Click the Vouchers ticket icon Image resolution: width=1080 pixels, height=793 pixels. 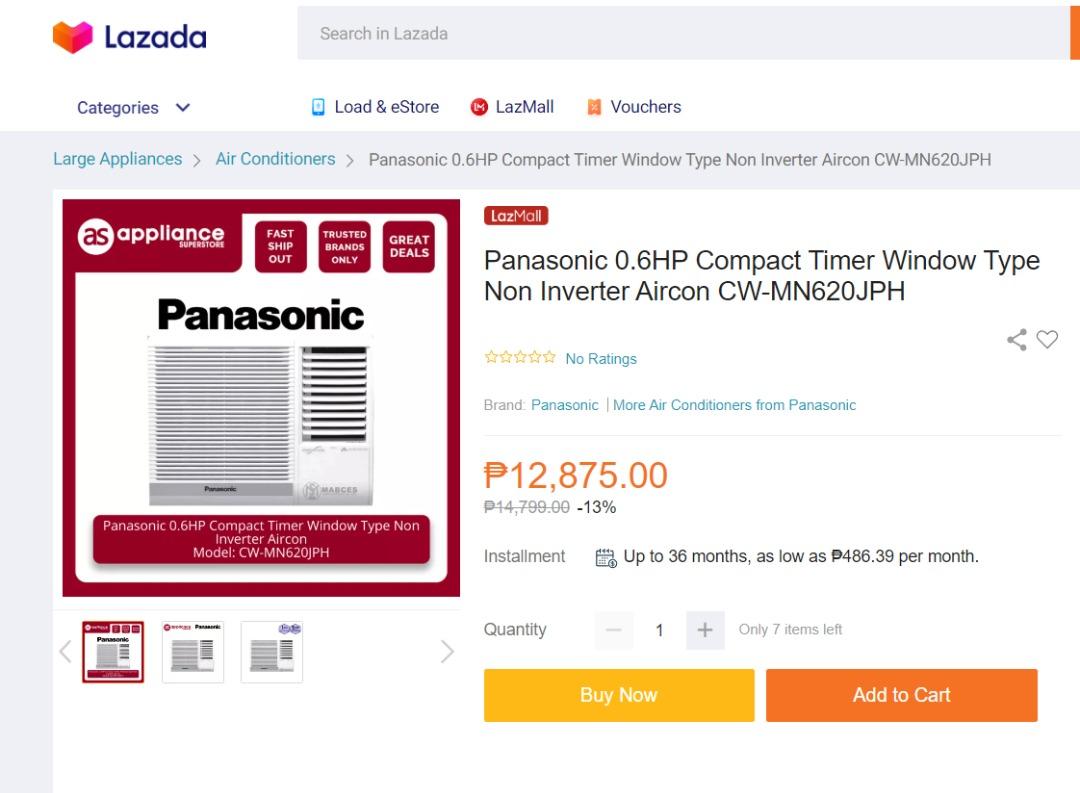click(x=594, y=107)
